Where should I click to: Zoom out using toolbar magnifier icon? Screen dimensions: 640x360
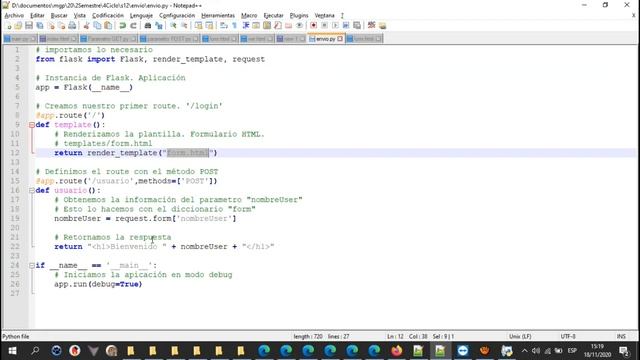(184, 26)
